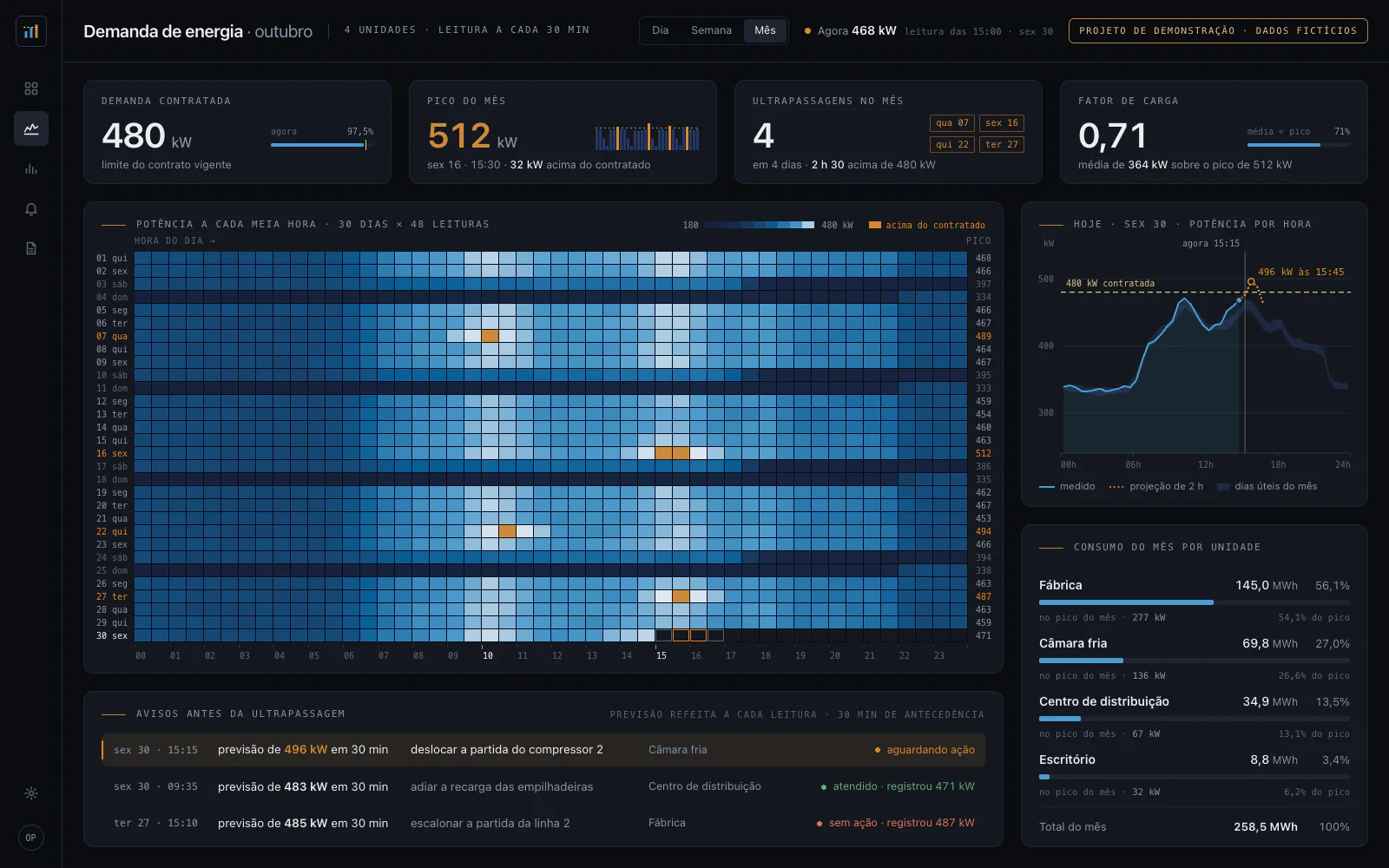
Task: Open the document icon in sidebar
Action: (x=31, y=248)
